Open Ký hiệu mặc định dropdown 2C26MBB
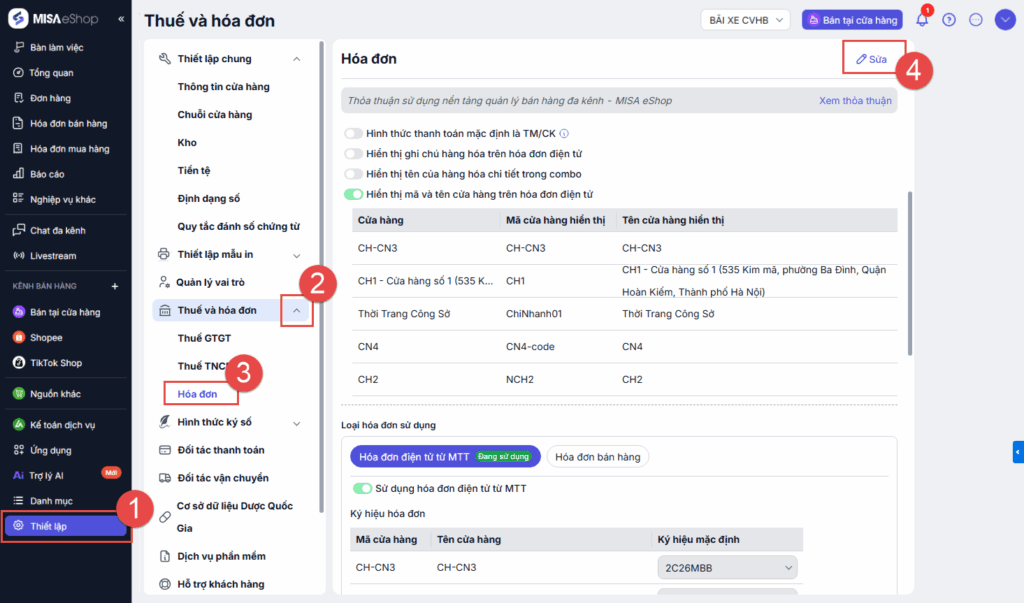The height and width of the screenshot is (603, 1024). coord(727,568)
